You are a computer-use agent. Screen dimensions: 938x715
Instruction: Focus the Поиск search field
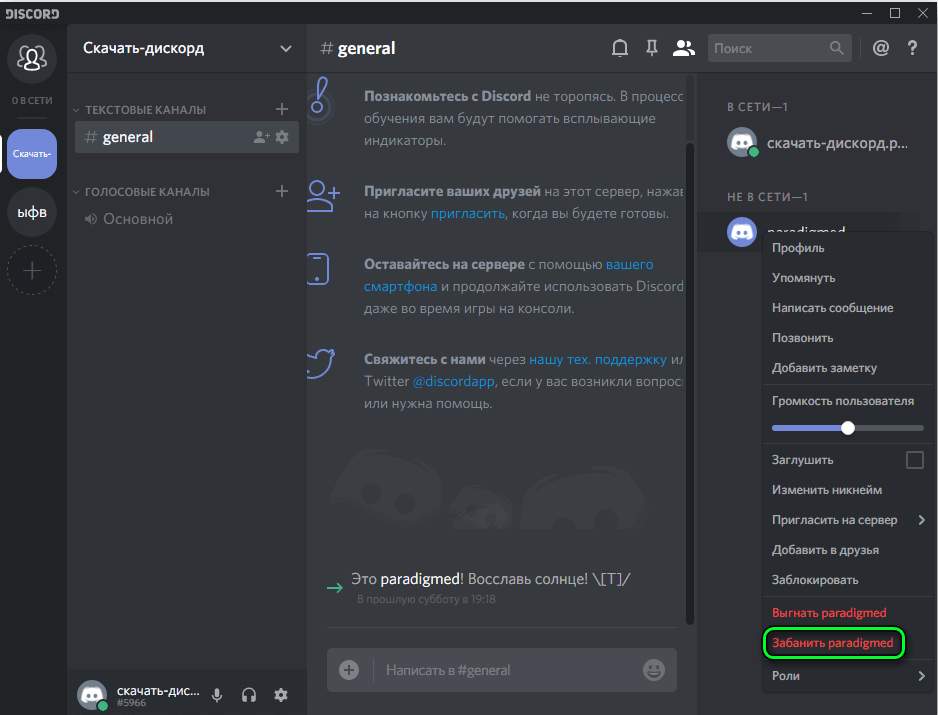pyautogui.click(x=779, y=48)
